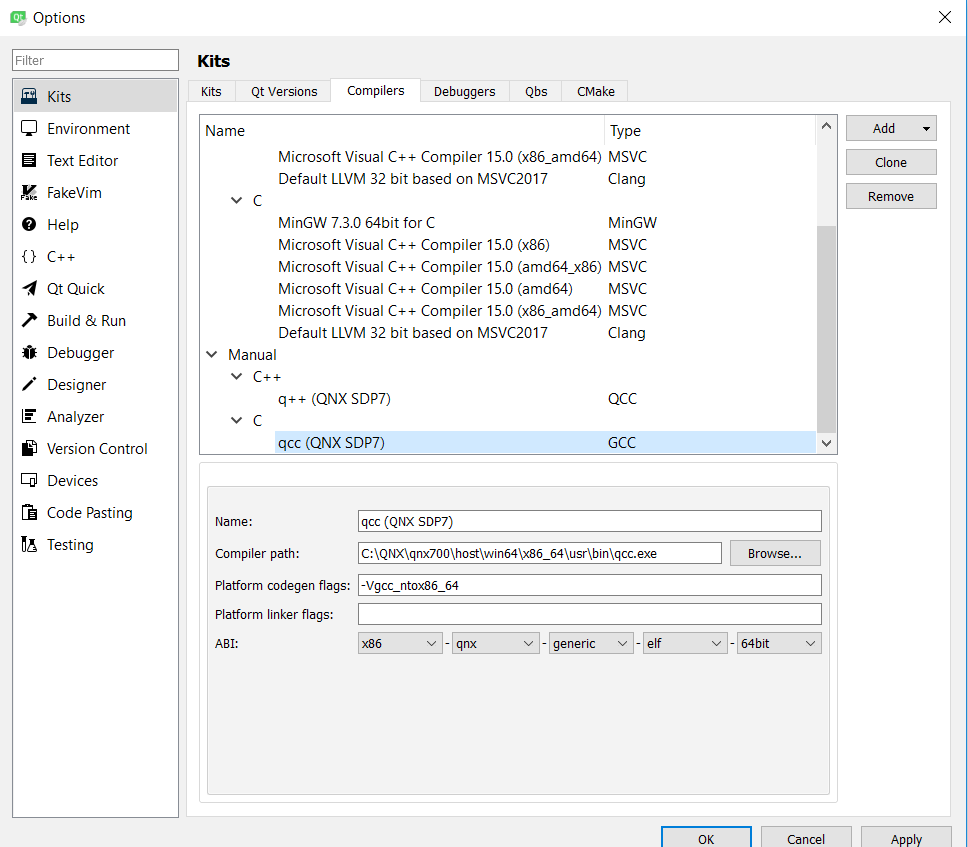Collapse the C group containing qcc

(x=236, y=420)
